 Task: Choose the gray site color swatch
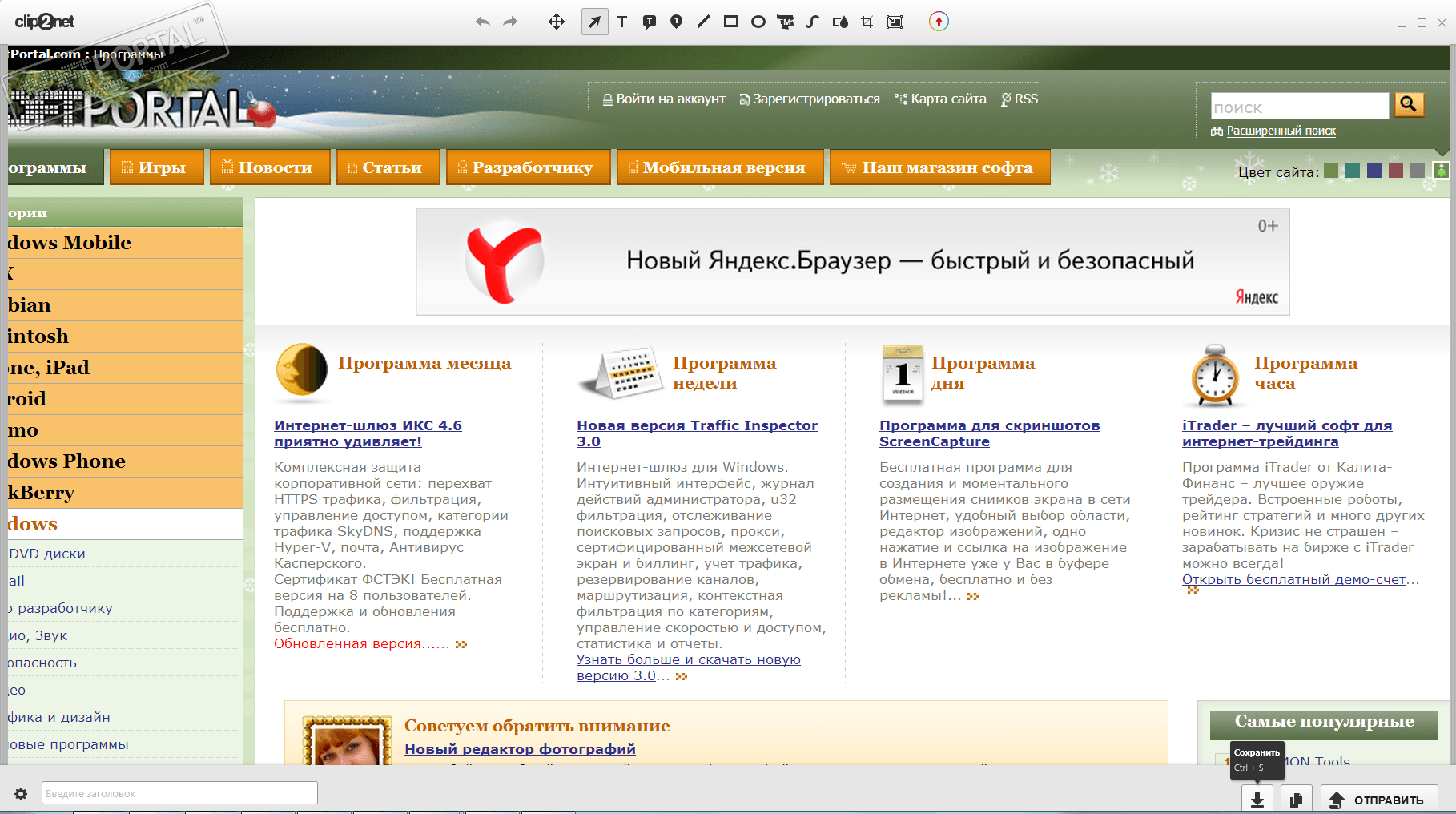pyautogui.click(x=1418, y=171)
